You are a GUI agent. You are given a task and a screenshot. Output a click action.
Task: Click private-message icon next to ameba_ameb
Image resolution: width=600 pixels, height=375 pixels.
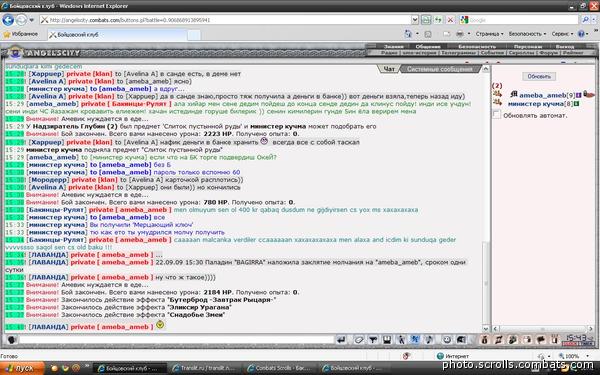click(497, 94)
